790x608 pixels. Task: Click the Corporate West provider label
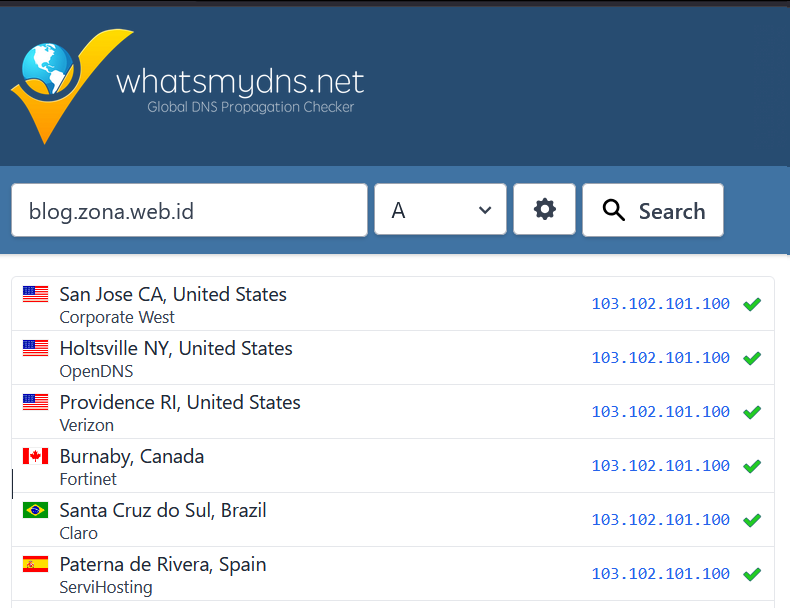117,317
